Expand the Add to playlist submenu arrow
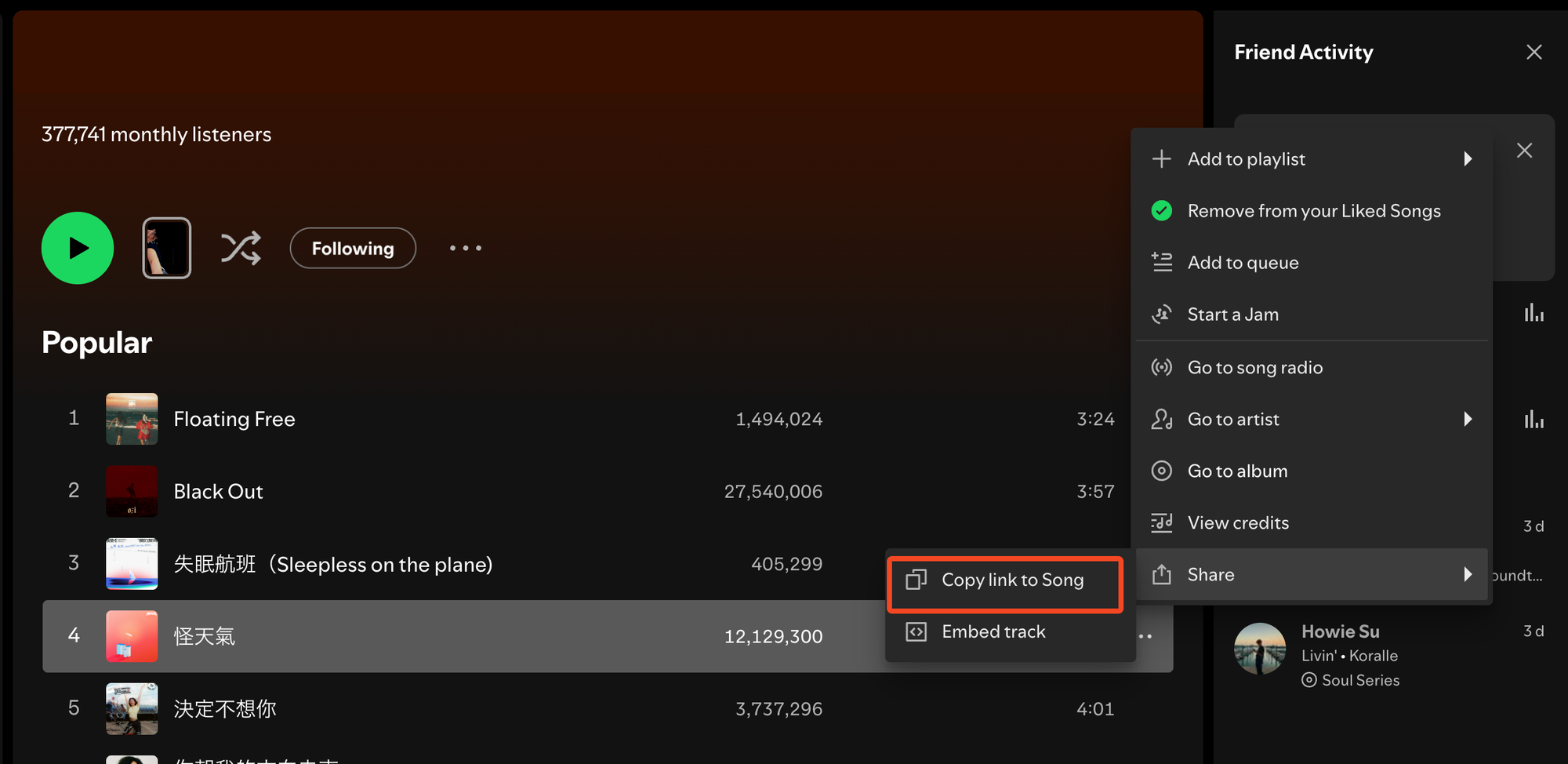The image size is (1568, 764). point(1468,159)
